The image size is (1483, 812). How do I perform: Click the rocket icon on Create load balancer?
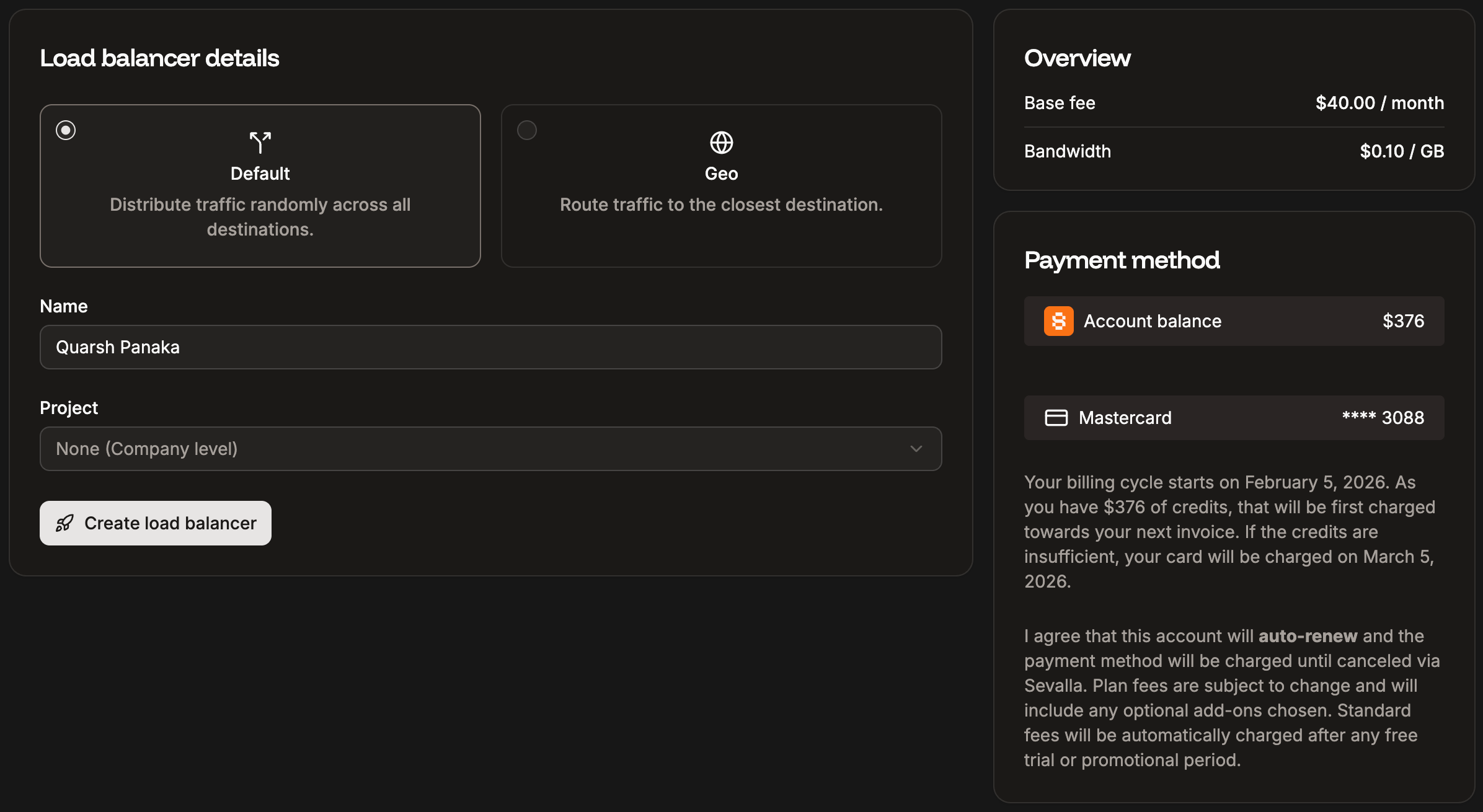click(66, 523)
